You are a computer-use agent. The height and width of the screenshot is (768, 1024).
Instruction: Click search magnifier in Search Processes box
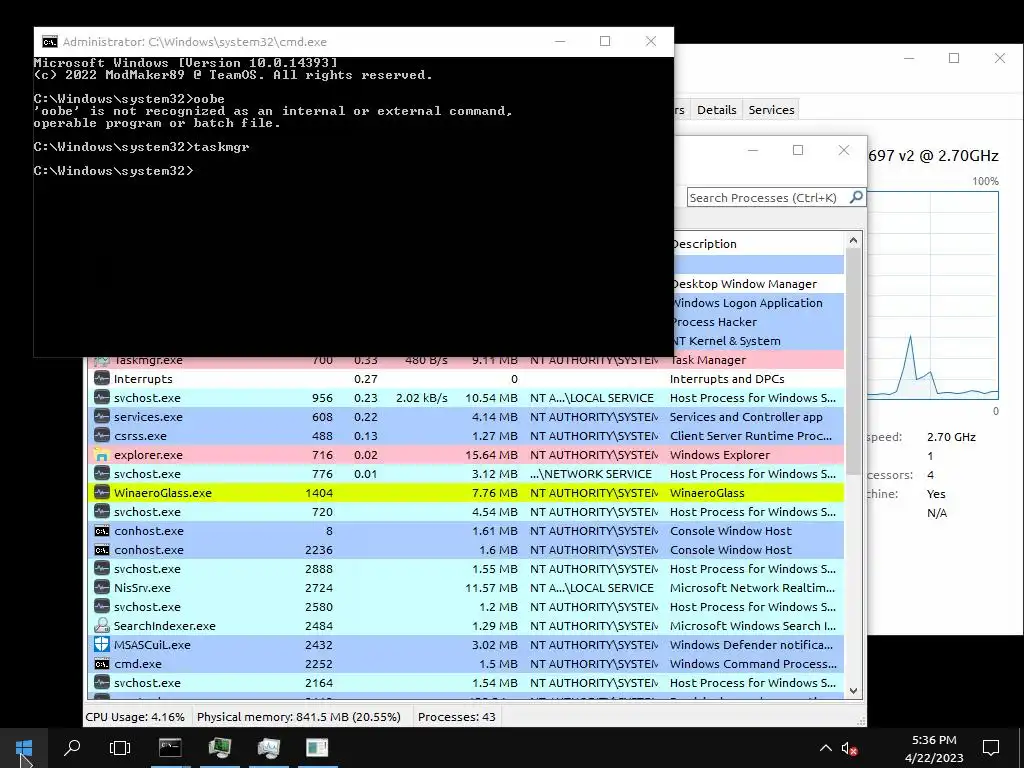pyautogui.click(x=856, y=197)
